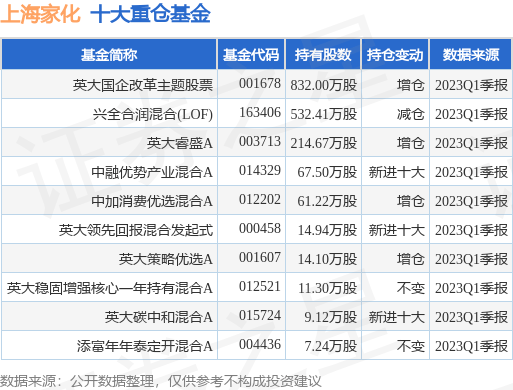This screenshot has width=513, height=390.
Task: Click fund code 000458
Action: point(260,228)
